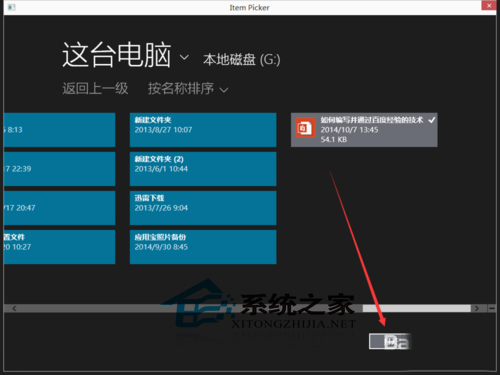This screenshot has height=375, width=500.
Task: Click the Item Picker window icon in title bar
Action: click(11, 7)
